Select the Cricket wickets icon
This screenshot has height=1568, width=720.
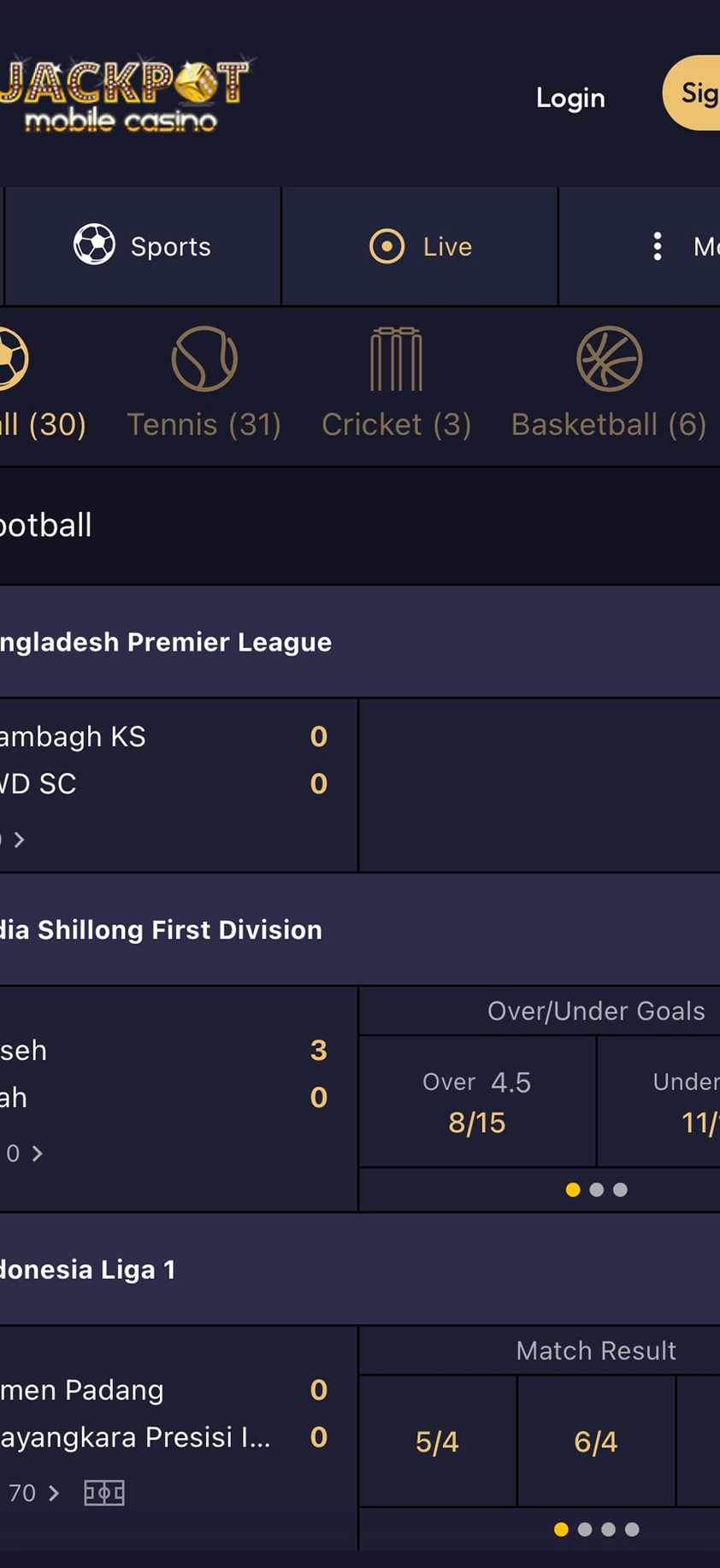(396, 359)
